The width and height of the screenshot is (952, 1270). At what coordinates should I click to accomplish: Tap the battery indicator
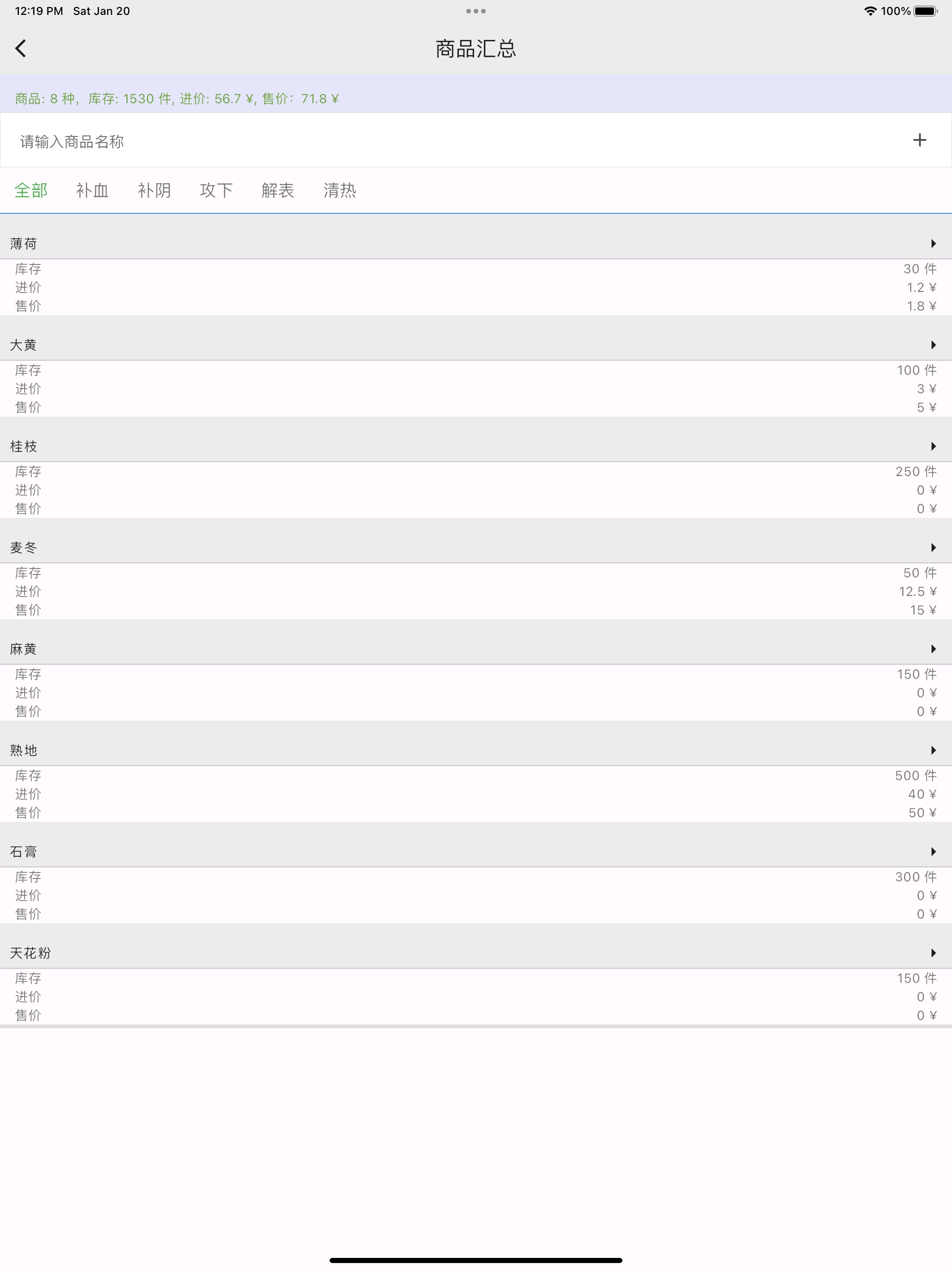[x=926, y=11]
